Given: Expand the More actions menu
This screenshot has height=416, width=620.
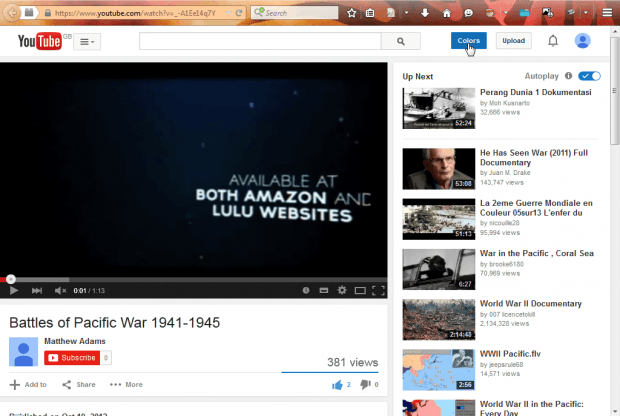Looking at the screenshot, I should coord(127,384).
